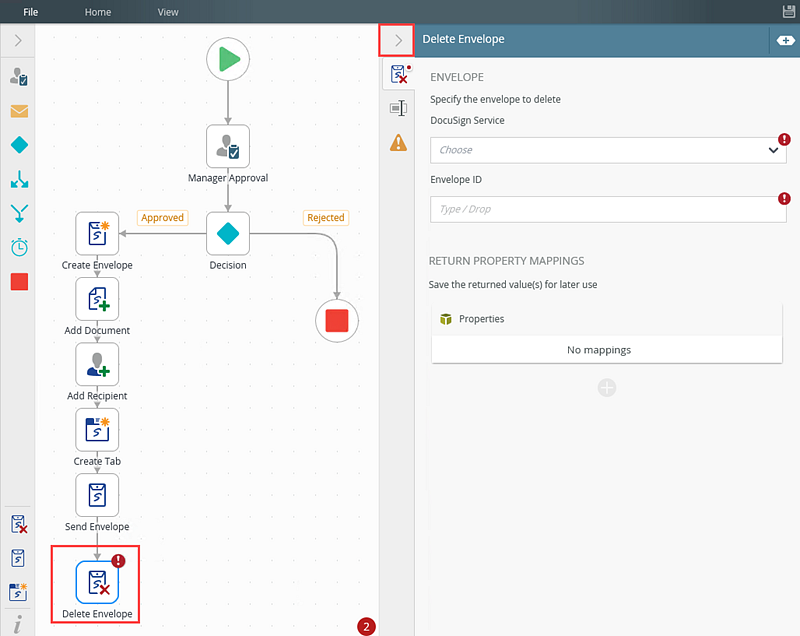Open the info icon at toolbox bottom

18,624
